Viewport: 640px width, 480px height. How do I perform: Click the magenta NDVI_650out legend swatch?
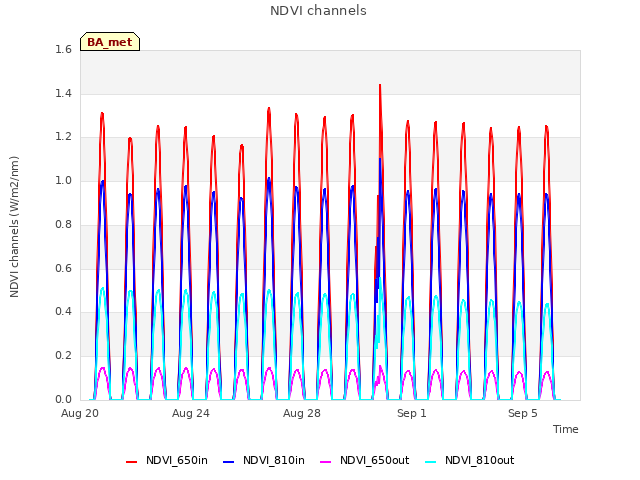pos(325,462)
